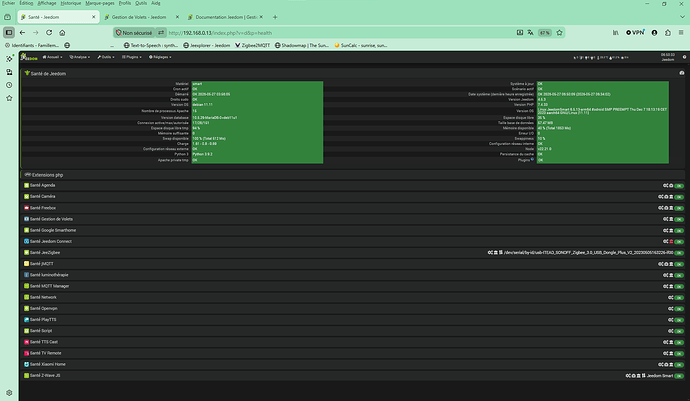The image size is (690, 401).
Task: Click the red daemon icon on Jeedom Connect row
Action: 671,241
